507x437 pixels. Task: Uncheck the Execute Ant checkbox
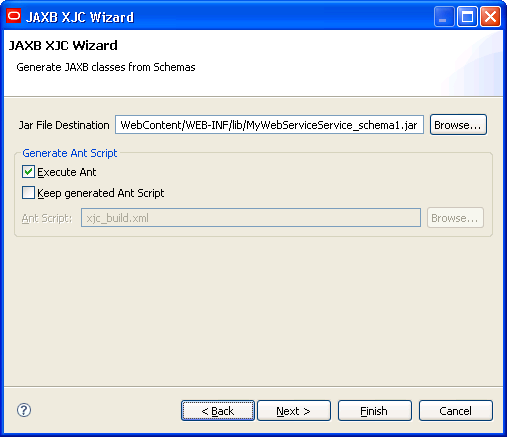pyautogui.click(x=28, y=172)
